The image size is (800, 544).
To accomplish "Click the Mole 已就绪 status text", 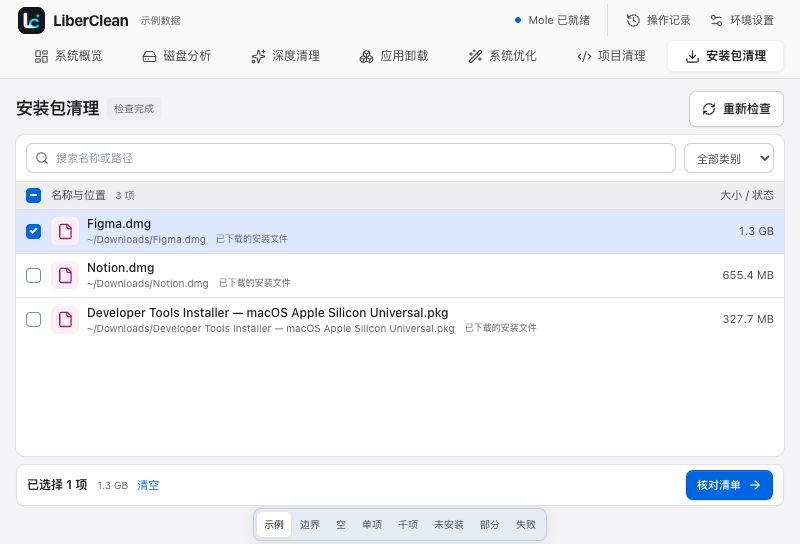I will point(559,20).
